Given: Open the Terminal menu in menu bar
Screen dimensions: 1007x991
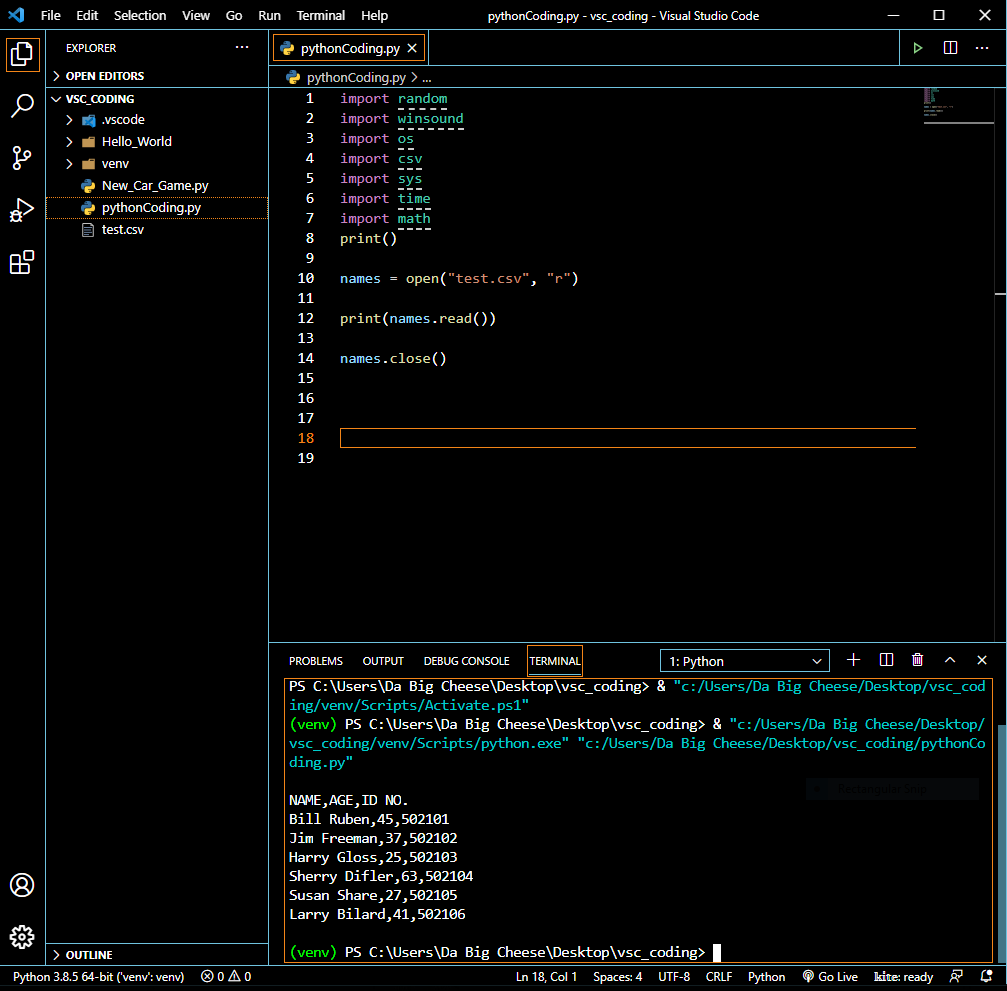Looking at the screenshot, I should point(321,16).
